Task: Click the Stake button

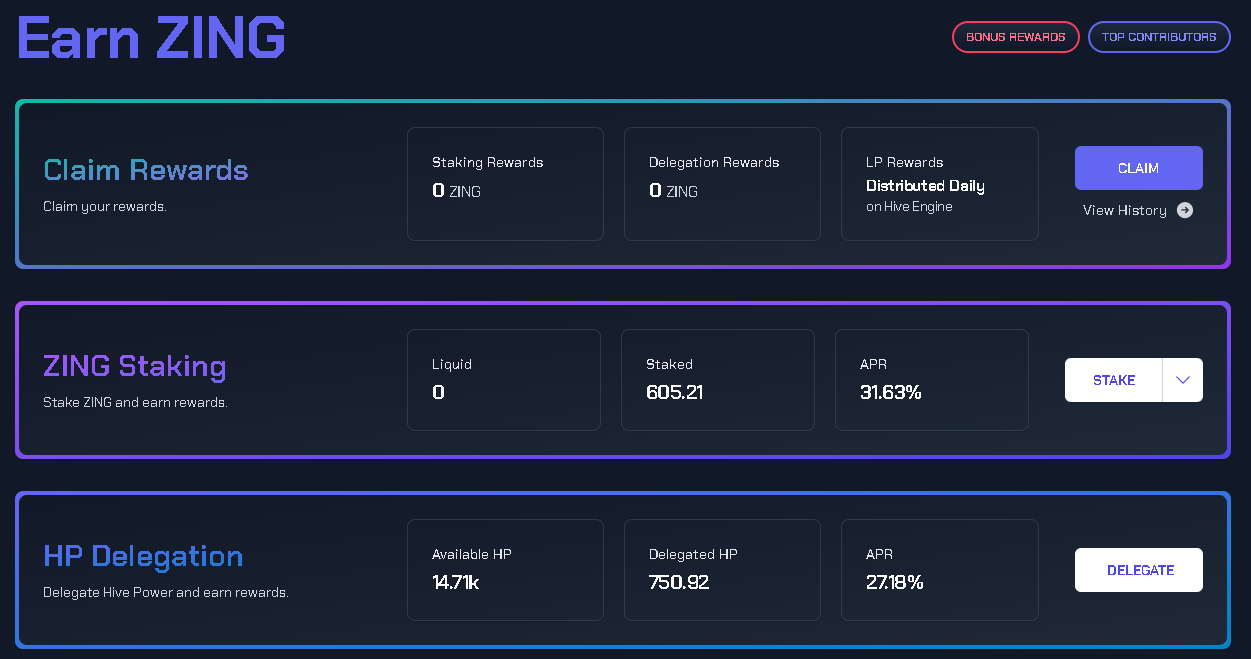Action: [1114, 380]
